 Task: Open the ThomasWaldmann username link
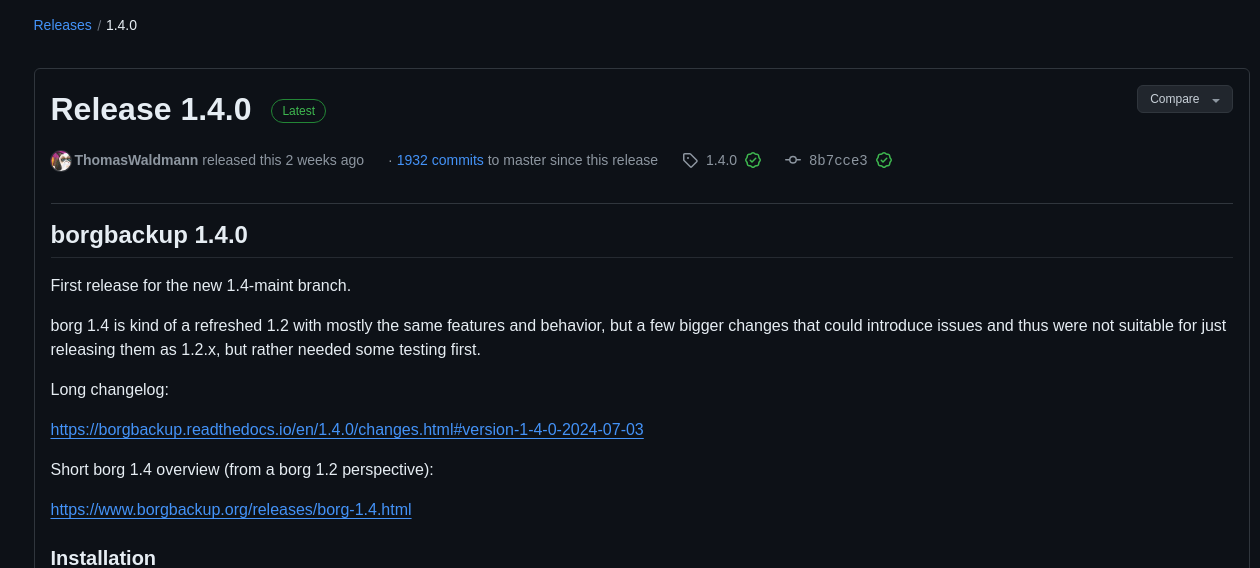136,160
